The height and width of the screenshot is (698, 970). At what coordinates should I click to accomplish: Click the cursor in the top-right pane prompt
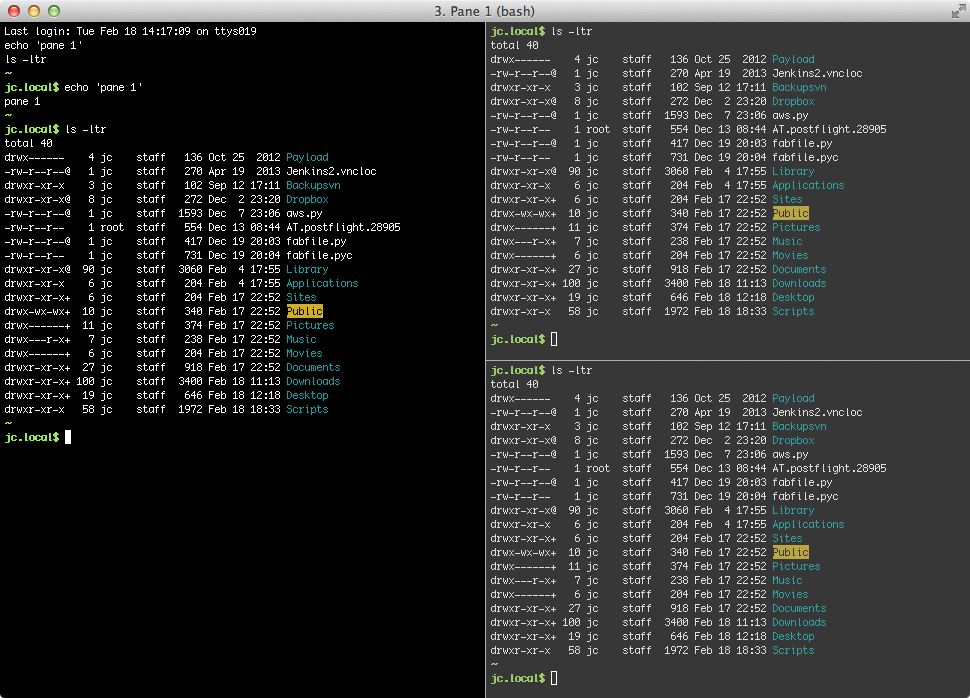click(x=554, y=339)
